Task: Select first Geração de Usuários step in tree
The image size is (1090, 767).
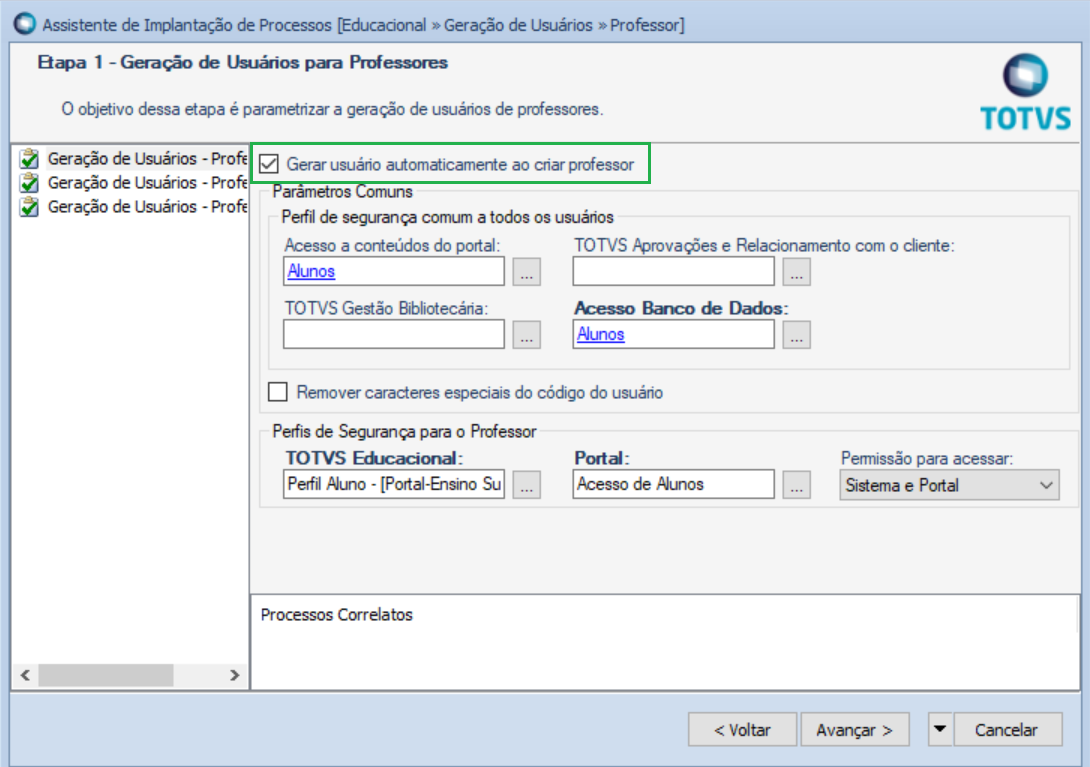Action: [147, 159]
